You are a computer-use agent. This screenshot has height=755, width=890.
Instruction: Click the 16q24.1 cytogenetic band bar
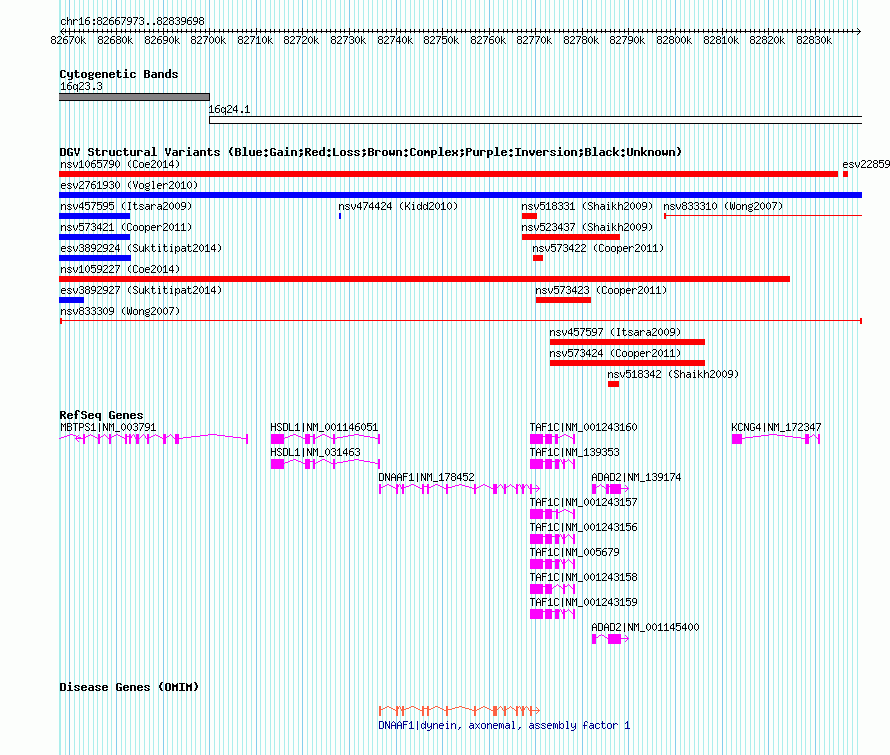click(x=535, y=120)
